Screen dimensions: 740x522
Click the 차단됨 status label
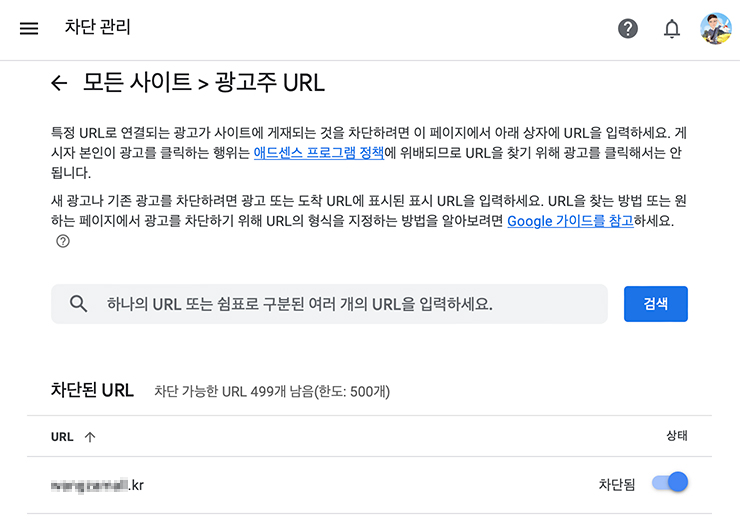coord(616,485)
